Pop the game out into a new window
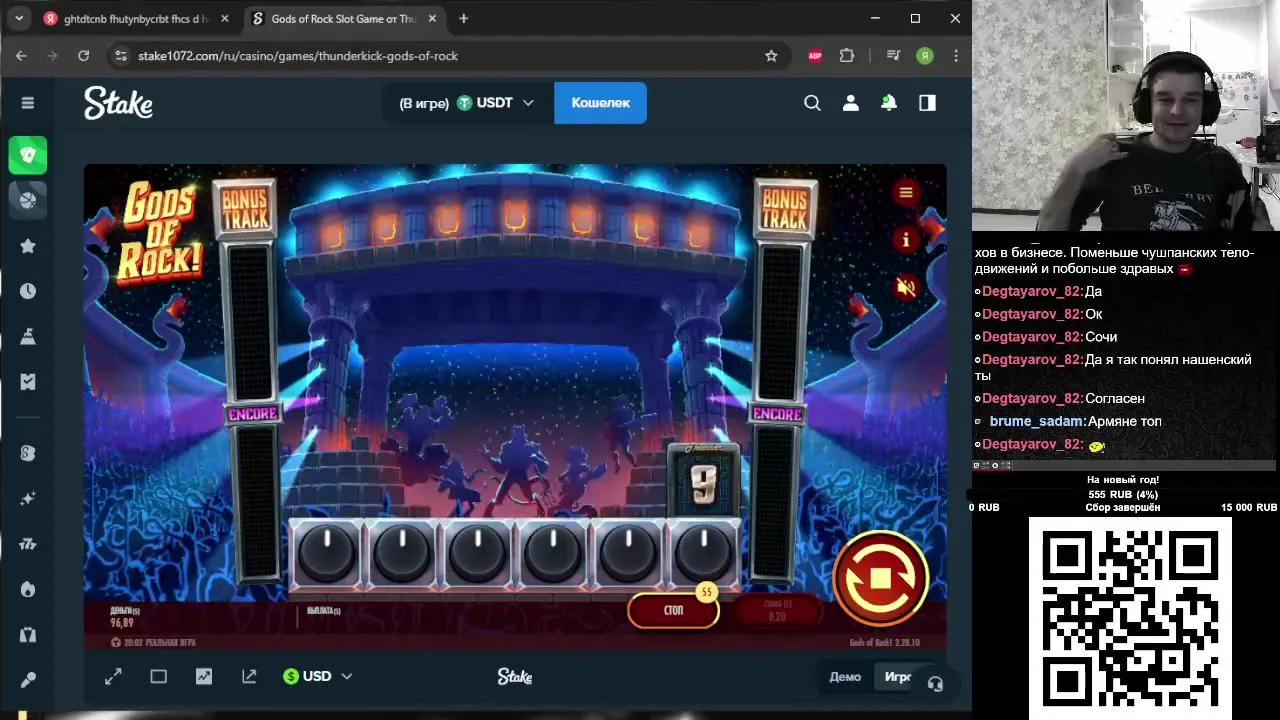 click(249, 677)
